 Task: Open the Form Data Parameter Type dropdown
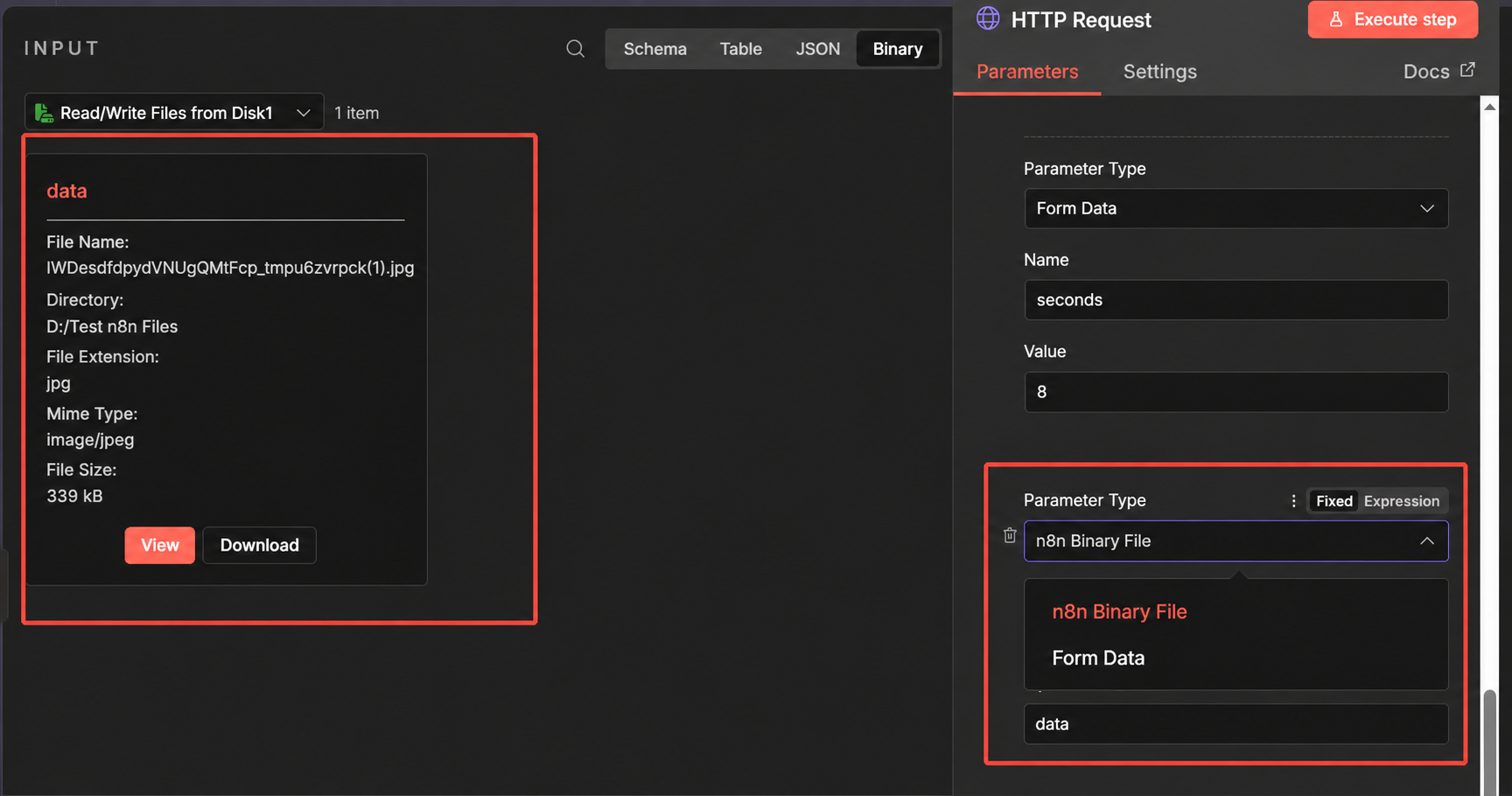click(x=1235, y=208)
